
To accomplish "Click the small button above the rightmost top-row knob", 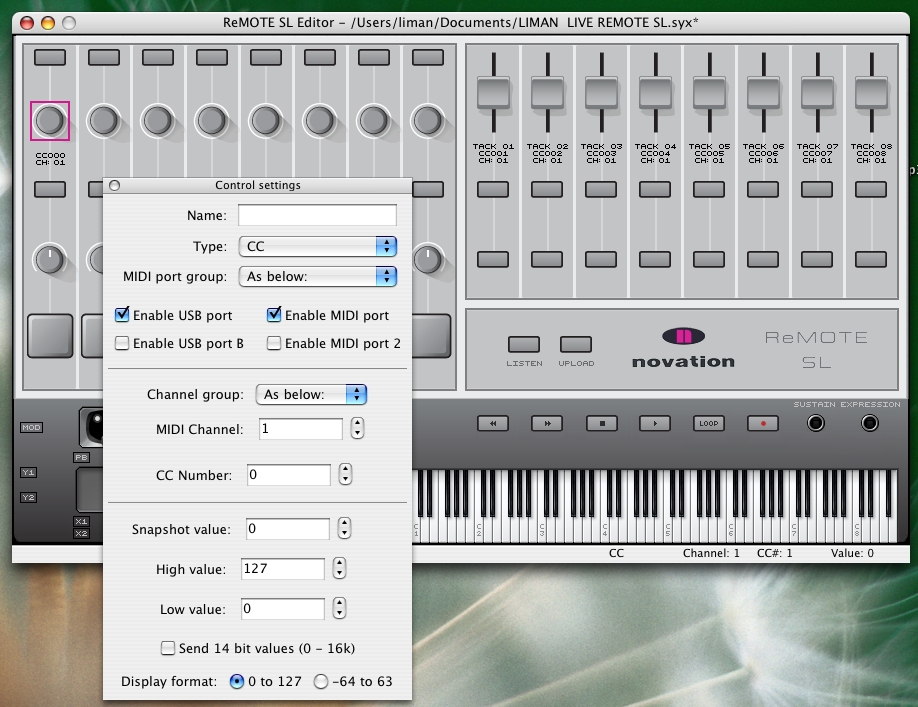I will (427, 57).
